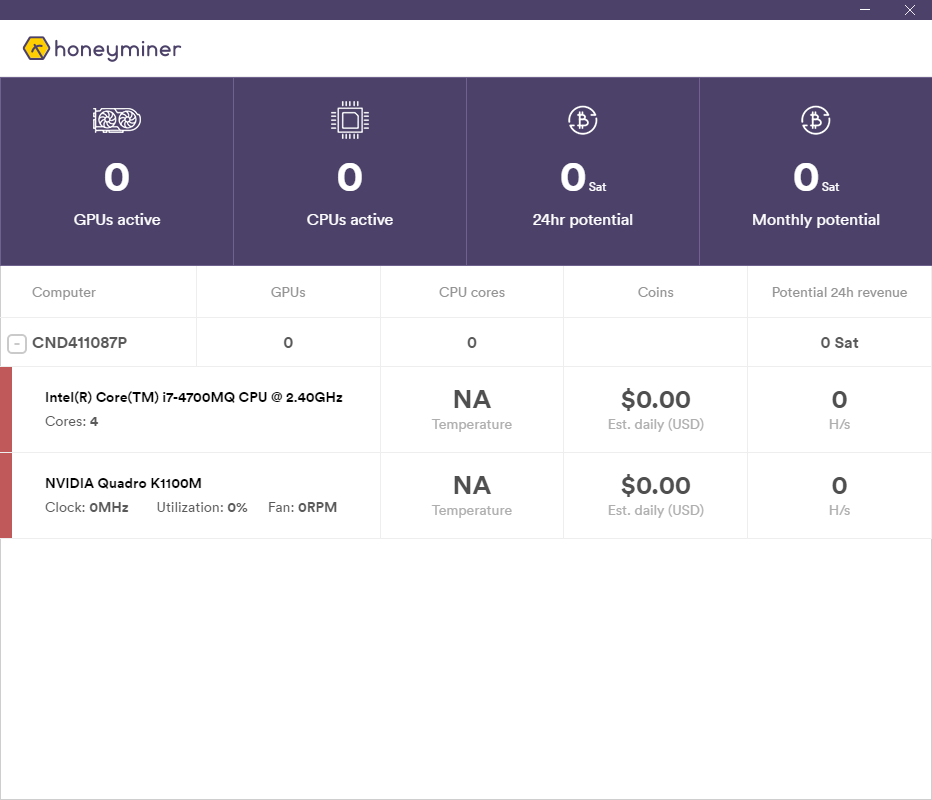Click the CPU cores count 0 in CND411087P row
This screenshot has height=800, width=932.
click(x=472, y=343)
